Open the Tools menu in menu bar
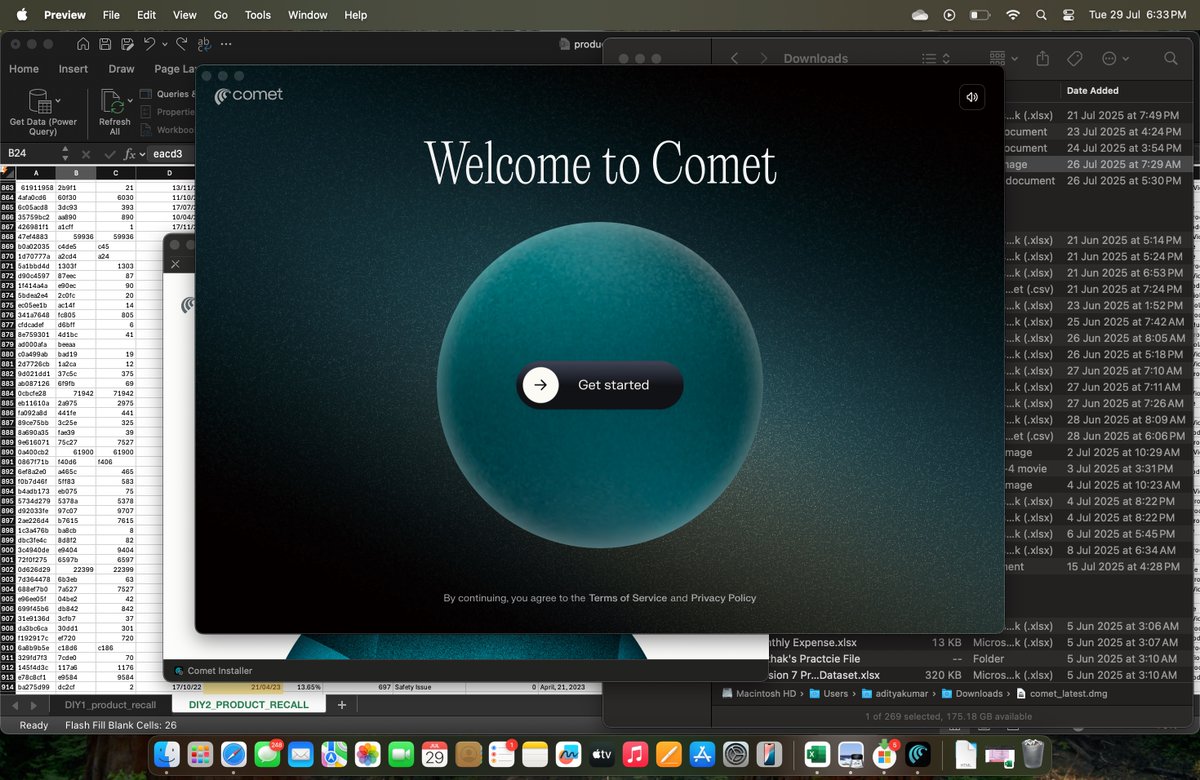This screenshot has height=780, width=1200. 258,15
